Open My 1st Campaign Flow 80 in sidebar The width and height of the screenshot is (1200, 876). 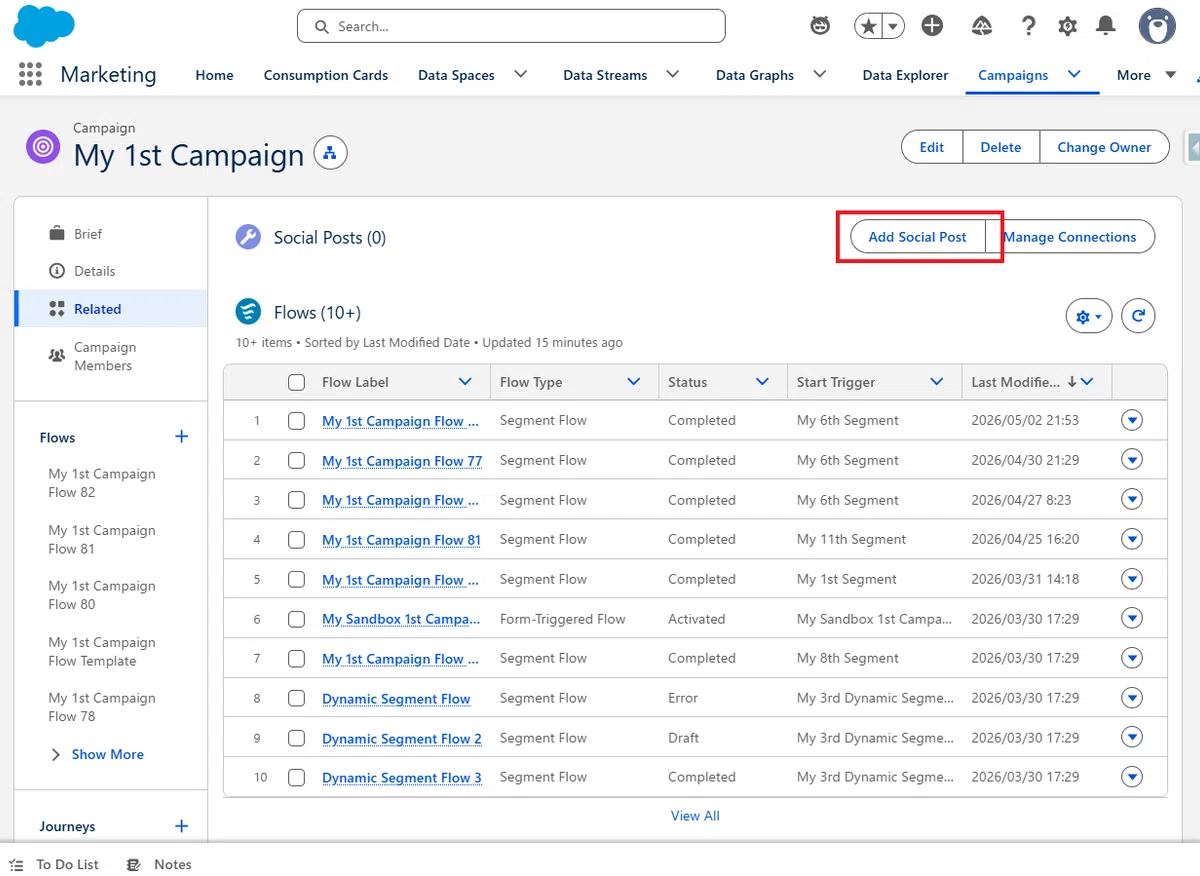pos(102,595)
